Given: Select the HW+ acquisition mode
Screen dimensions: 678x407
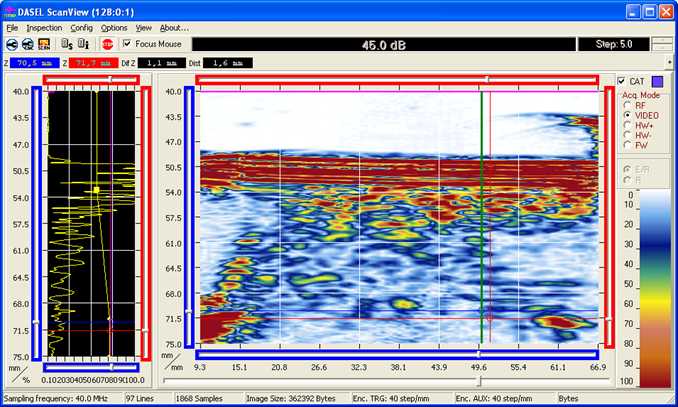Looking at the screenshot, I should [627, 125].
